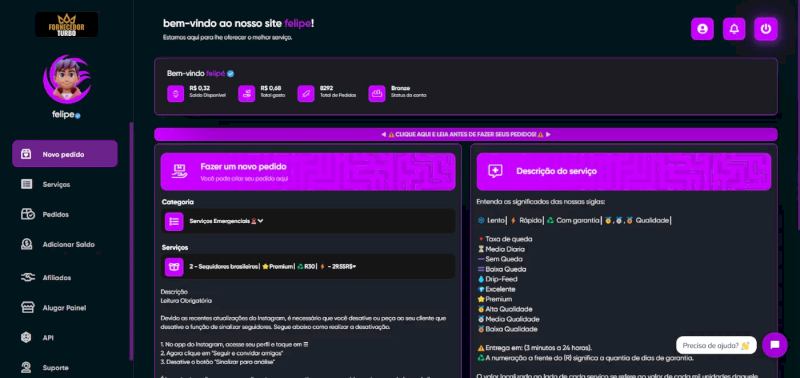Click the Afiliados handshake icon

pyautogui.click(x=28, y=278)
